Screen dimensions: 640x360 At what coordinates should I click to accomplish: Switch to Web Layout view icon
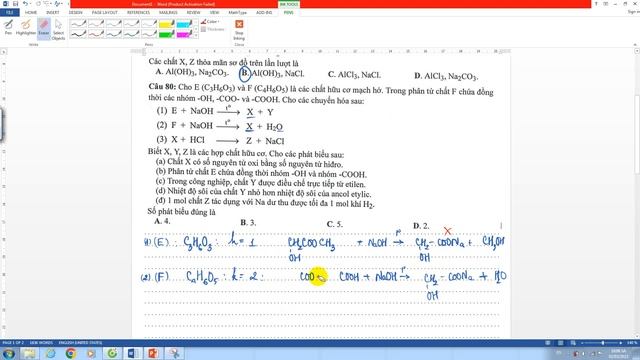573,343
